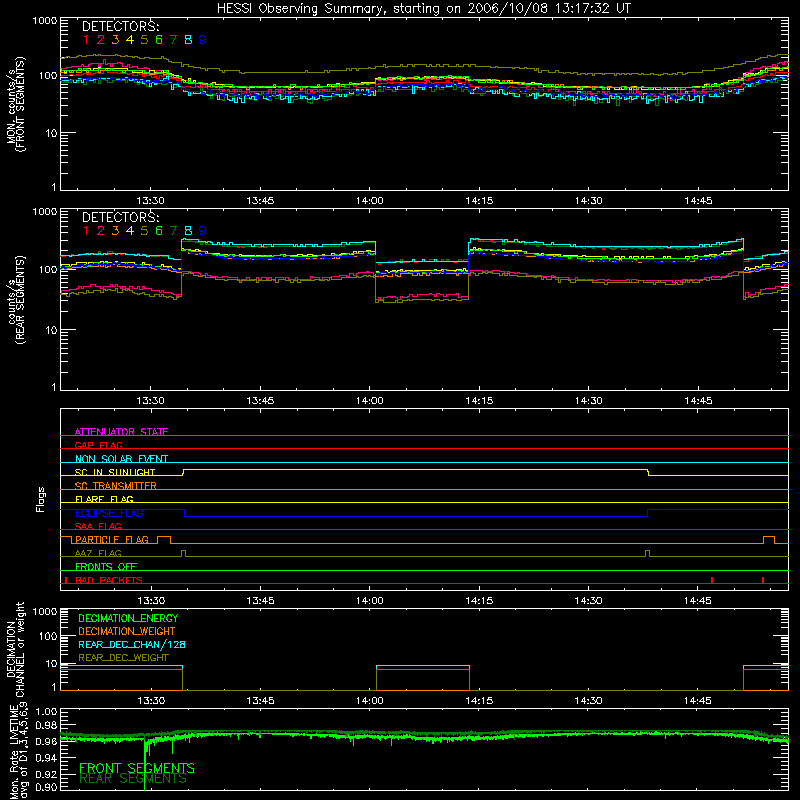The image size is (800, 800).
Task: Click 14:15 tick under rear segments plot
Action: coord(479,401)
